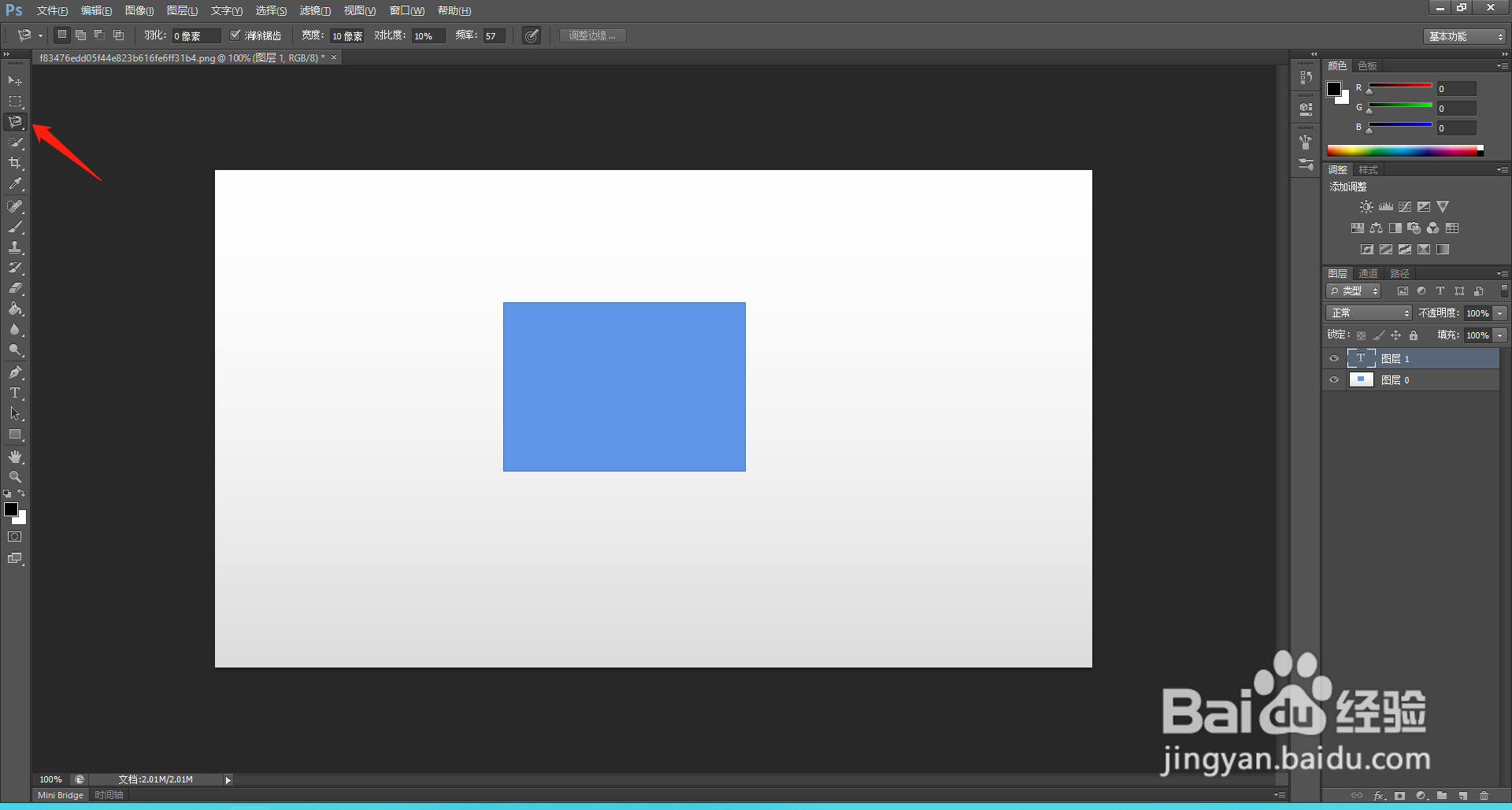Add a Levels adjustment

[1386, 206]
